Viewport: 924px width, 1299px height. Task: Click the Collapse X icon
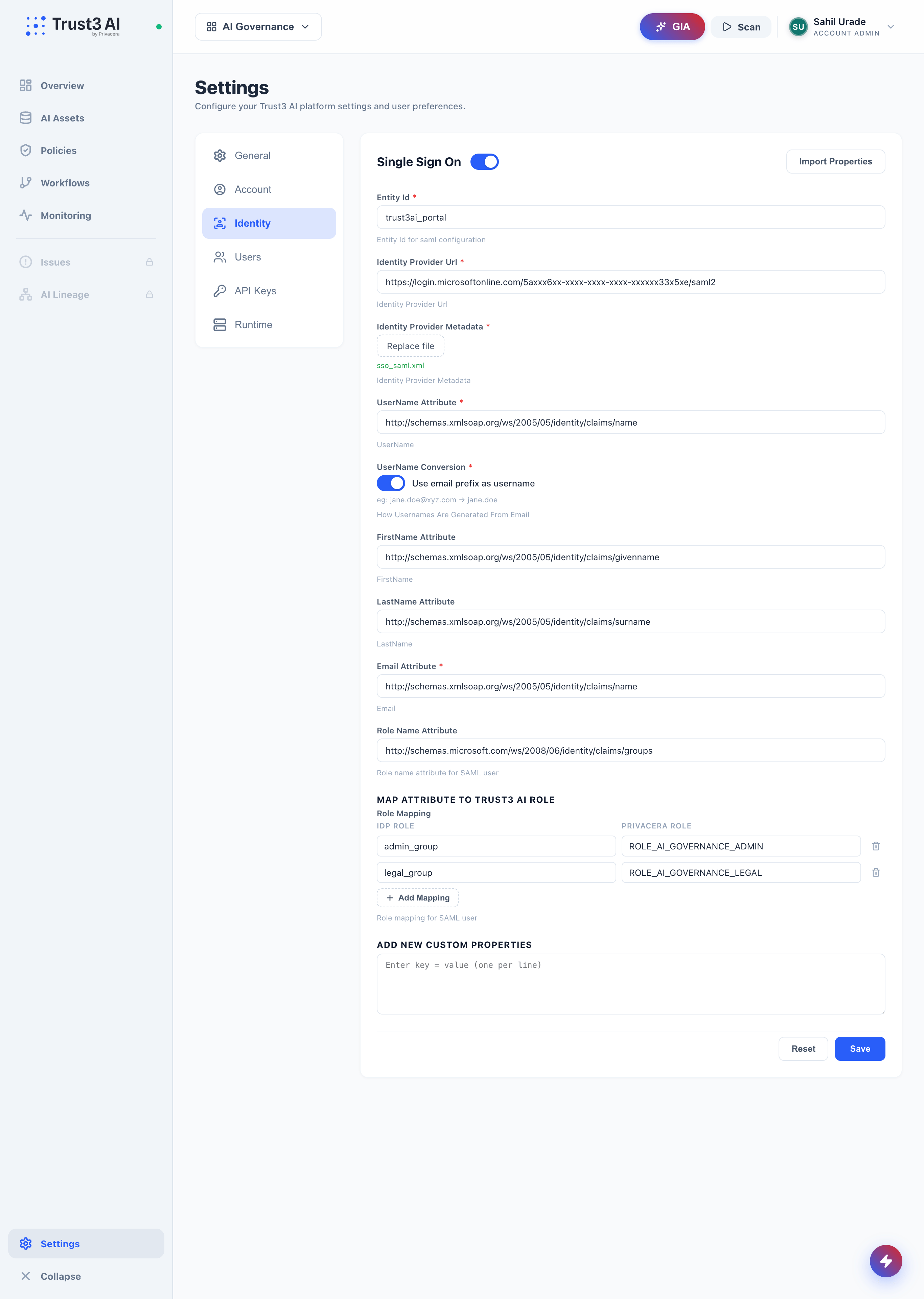26,1276
